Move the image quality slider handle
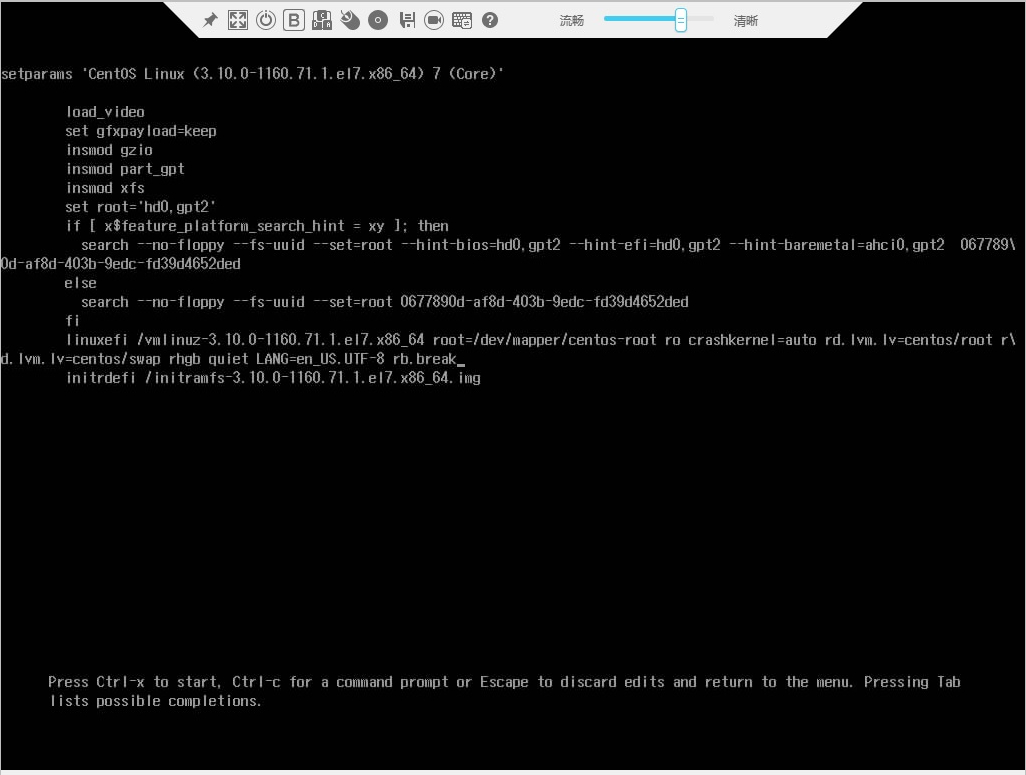Image resolution: width=1026 pixels, height=775 pixels. (681, 20)
